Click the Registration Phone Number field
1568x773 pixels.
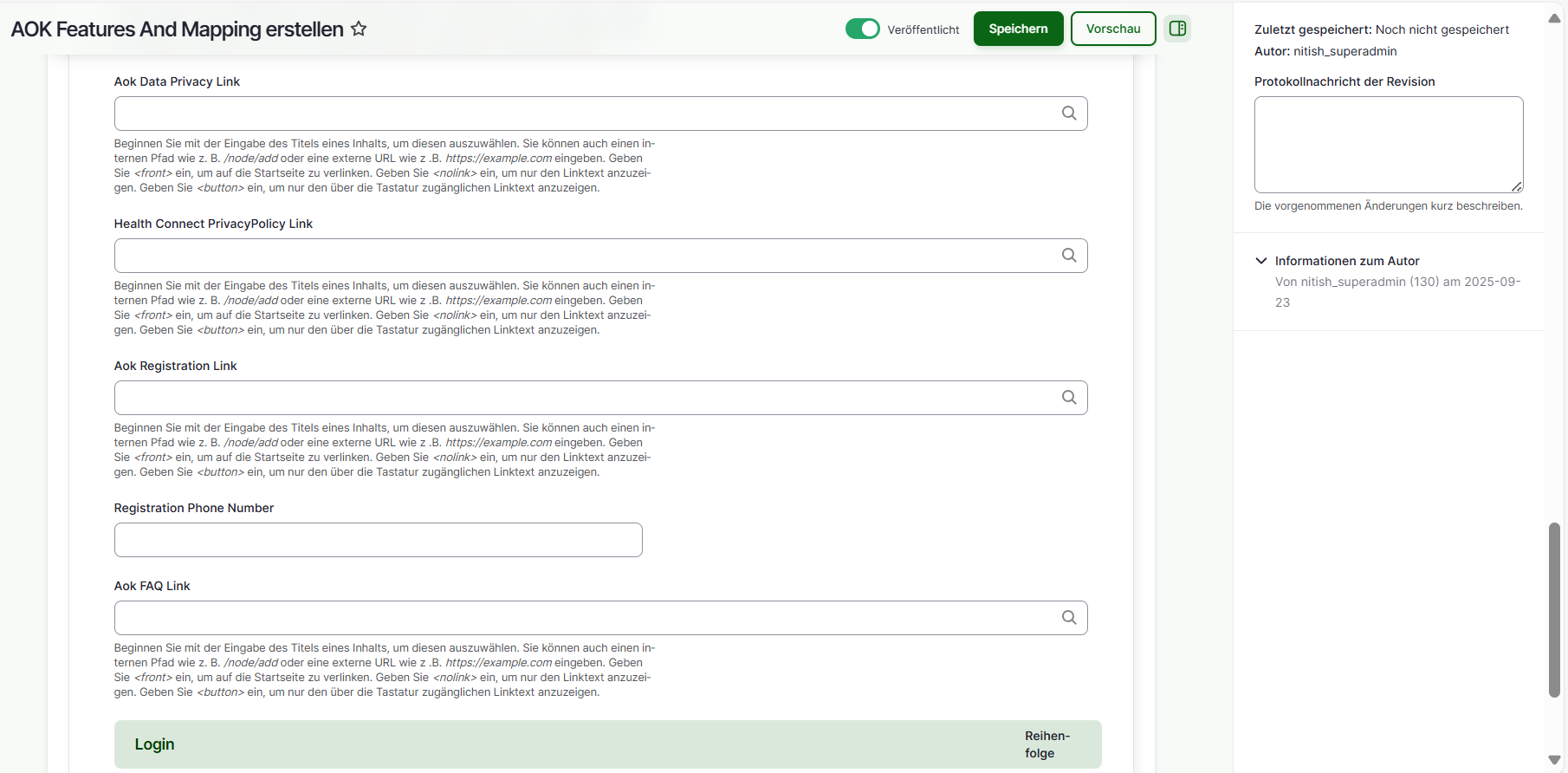click(x=378, y=540)
